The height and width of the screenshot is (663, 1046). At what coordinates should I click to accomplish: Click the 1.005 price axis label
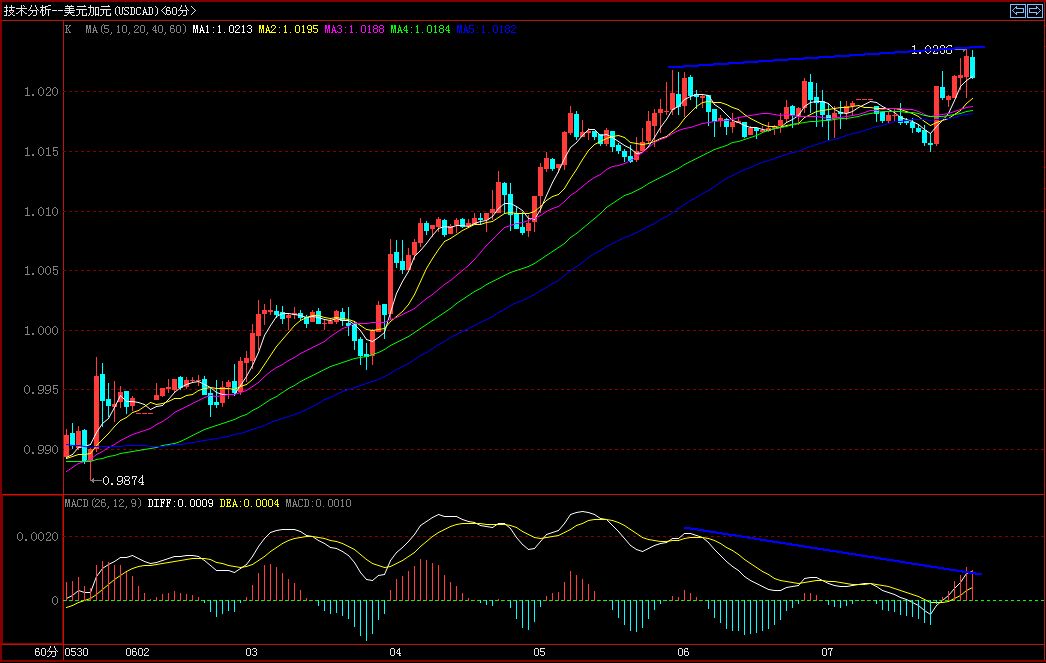(x=41, y=271)
